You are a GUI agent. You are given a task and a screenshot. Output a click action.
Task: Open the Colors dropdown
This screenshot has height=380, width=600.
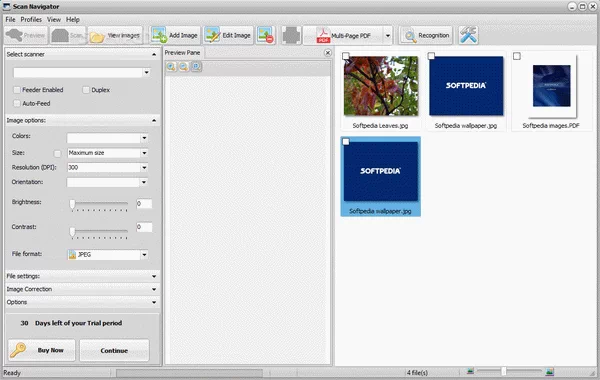[144, 138]
